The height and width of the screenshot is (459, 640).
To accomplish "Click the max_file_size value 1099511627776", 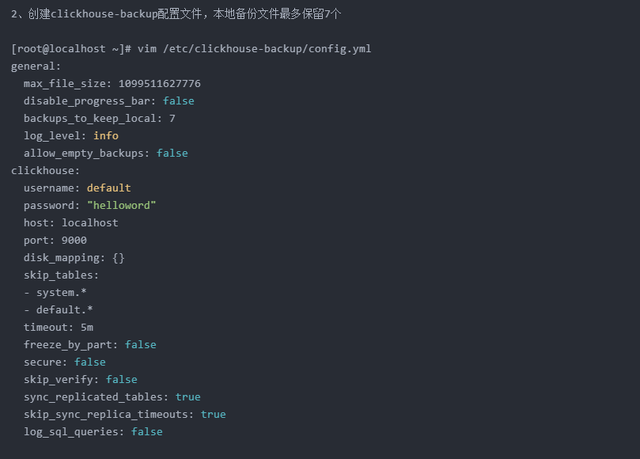I will point(159,84).
